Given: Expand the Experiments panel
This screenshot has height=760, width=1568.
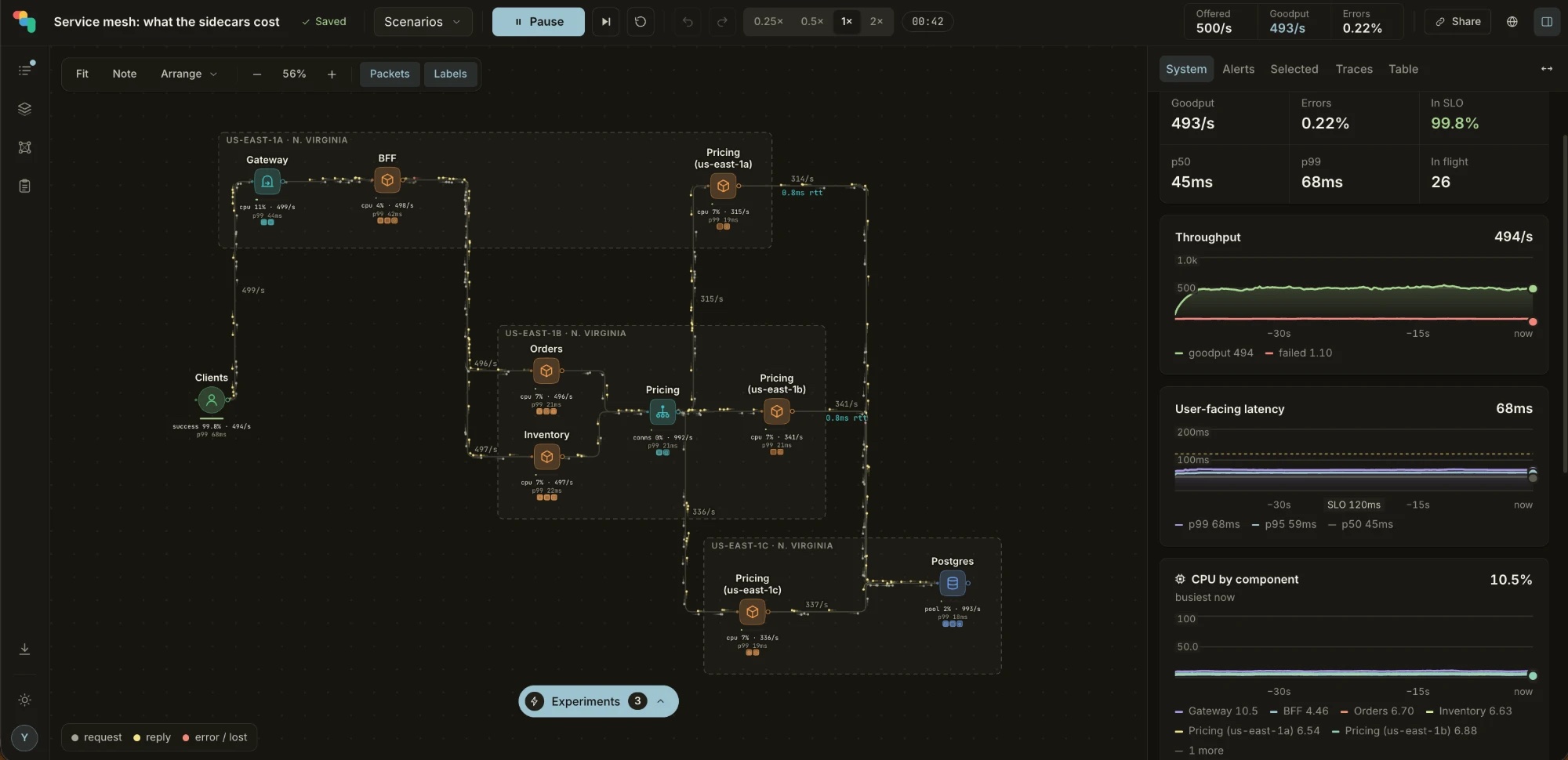Looking at the screenshot, I should click(x=598, y=701).
